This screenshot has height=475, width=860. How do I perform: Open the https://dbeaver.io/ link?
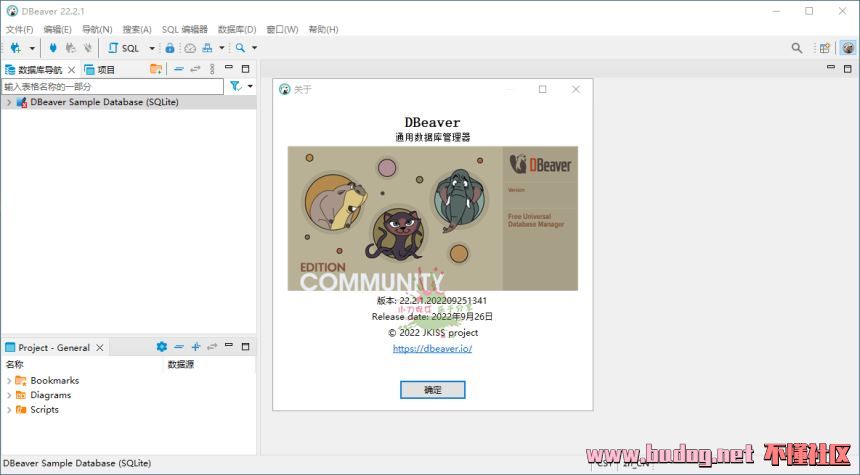(x=432, y=349)
